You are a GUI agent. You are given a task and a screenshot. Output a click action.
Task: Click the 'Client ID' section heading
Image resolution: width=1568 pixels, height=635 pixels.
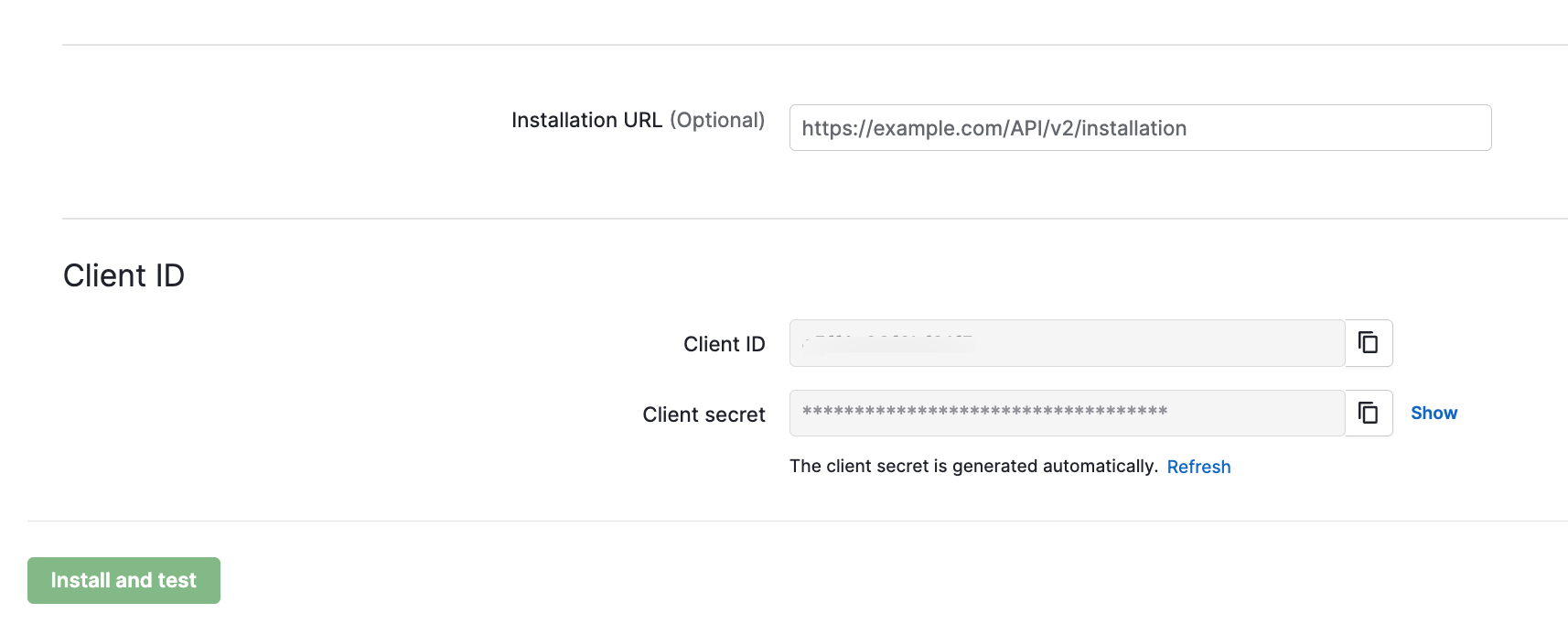(124, 275)
